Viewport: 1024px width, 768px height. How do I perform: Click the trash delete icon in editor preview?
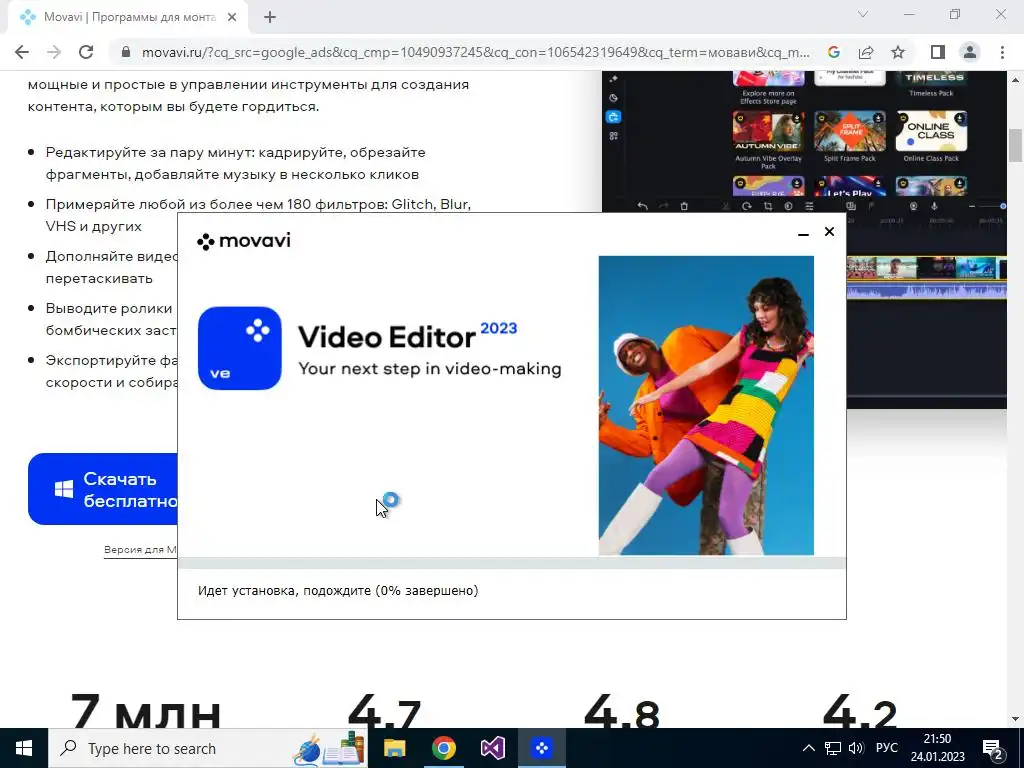click(x=684, y=206)
